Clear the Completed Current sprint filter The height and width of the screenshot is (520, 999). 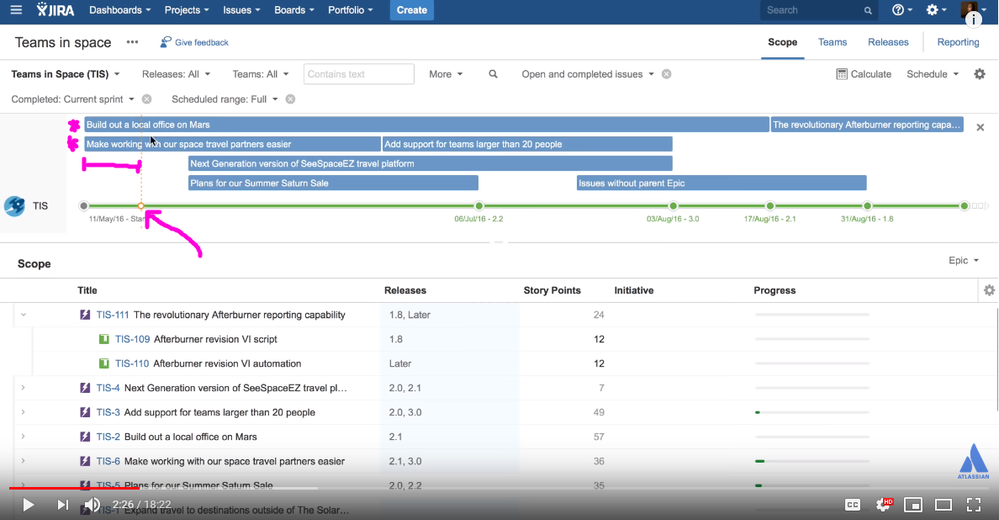(x=147, y=99)
